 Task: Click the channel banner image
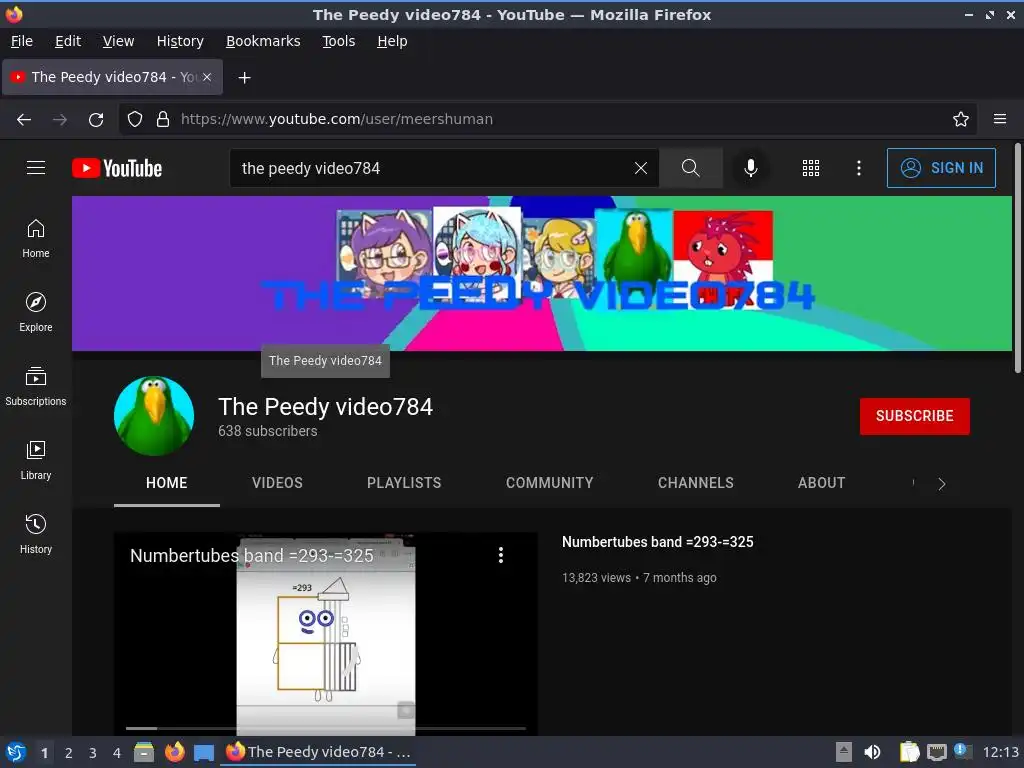pyautogui.click(x=542, y=273)
